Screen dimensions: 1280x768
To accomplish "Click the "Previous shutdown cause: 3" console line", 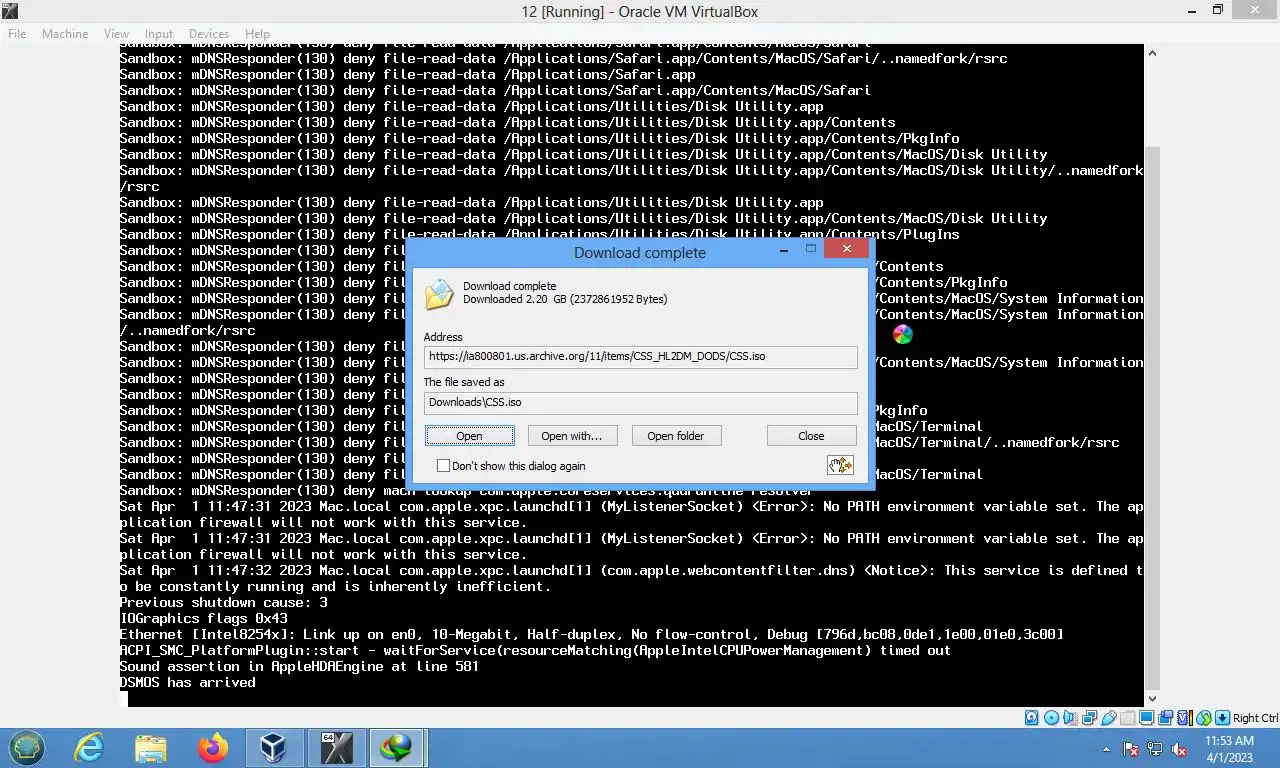I will [x=223, y=602].
